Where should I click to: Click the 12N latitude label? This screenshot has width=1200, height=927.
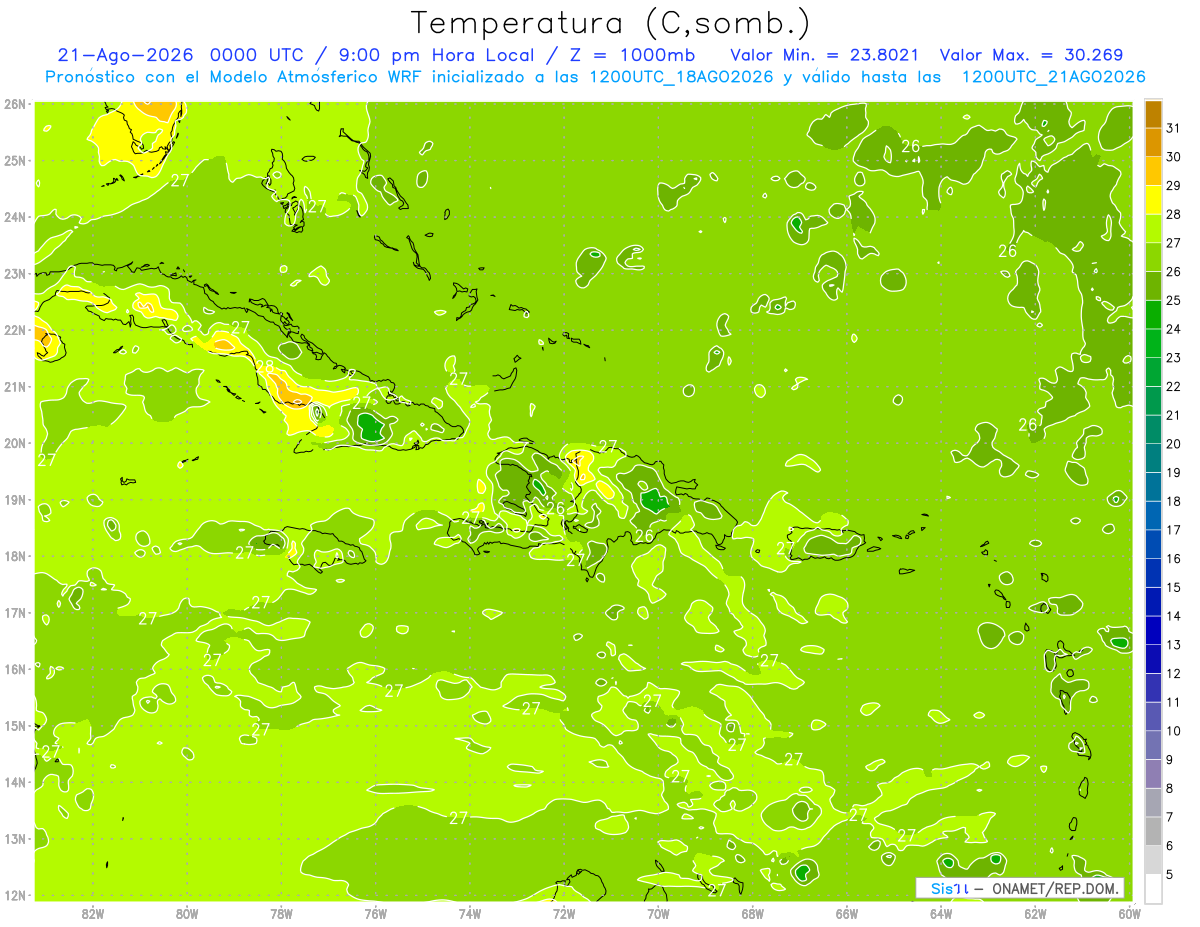coord(15,895)
